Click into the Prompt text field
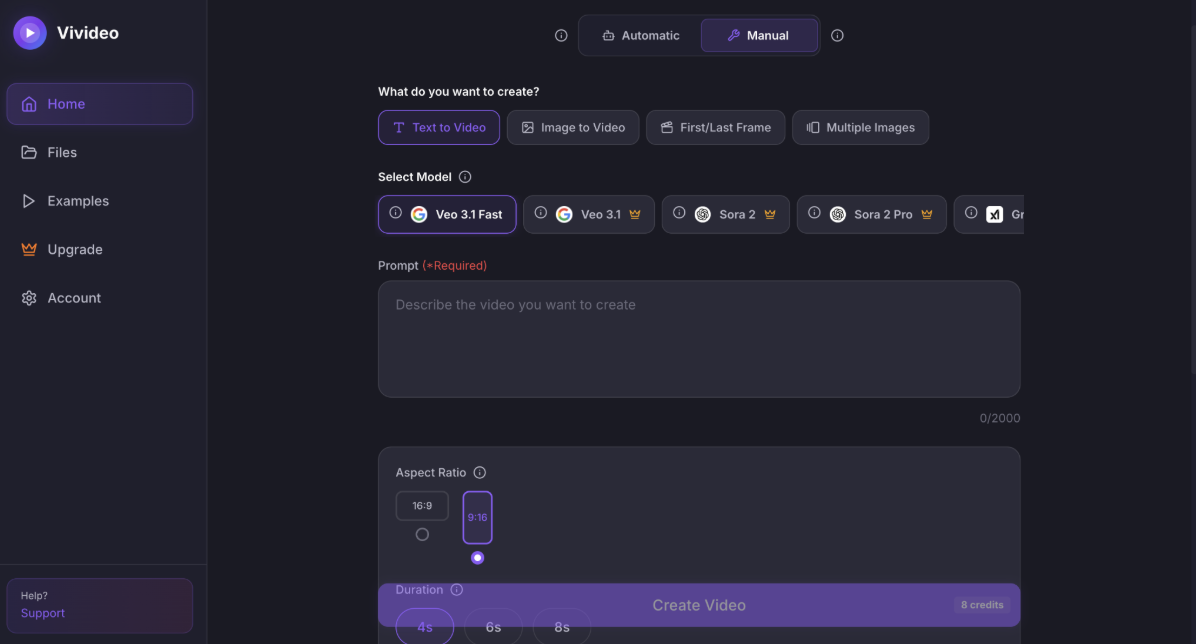1196x644 pixels. (x=698, y=339)
